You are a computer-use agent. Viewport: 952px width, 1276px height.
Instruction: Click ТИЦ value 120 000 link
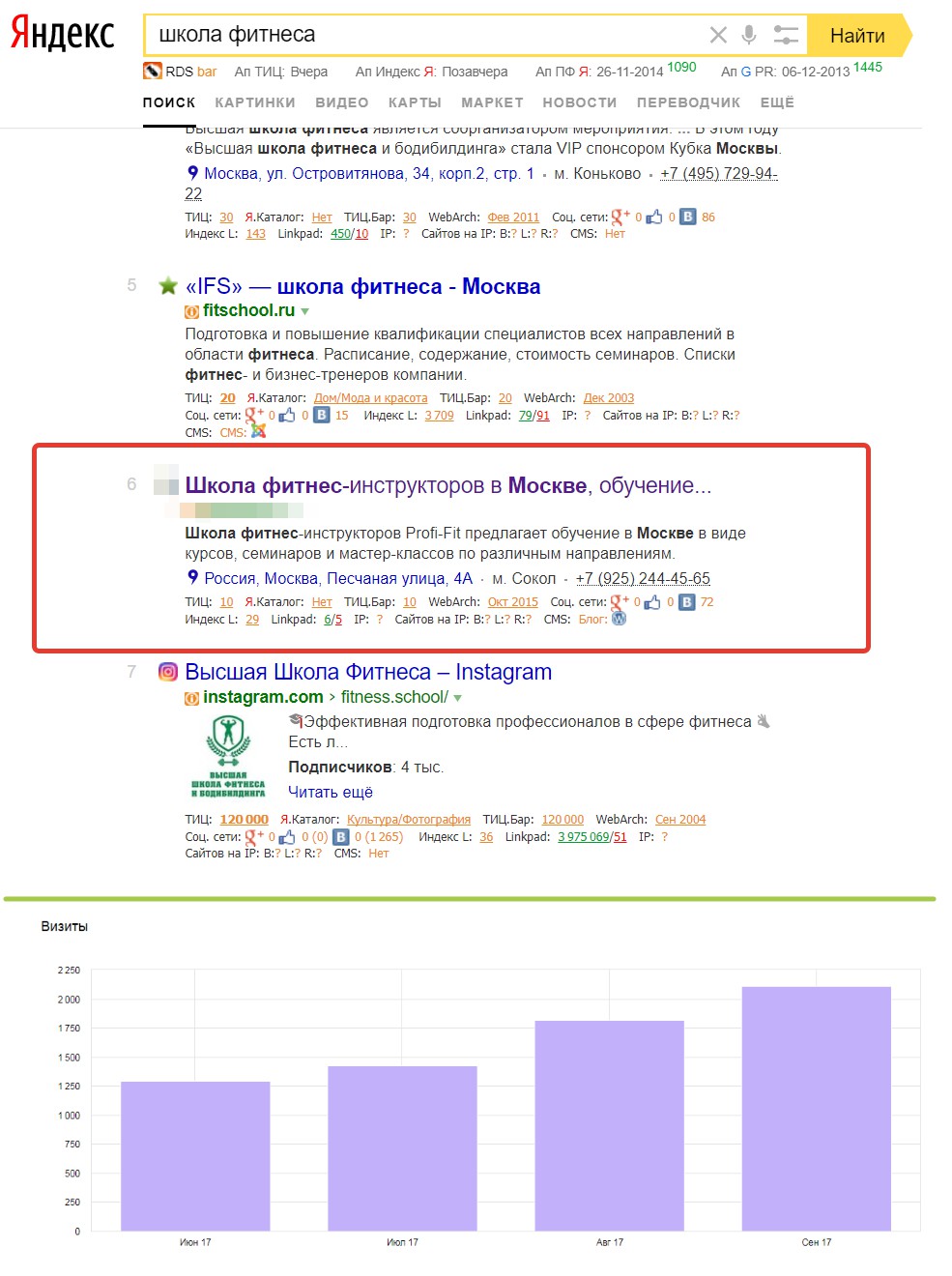[x=245, y=819]
